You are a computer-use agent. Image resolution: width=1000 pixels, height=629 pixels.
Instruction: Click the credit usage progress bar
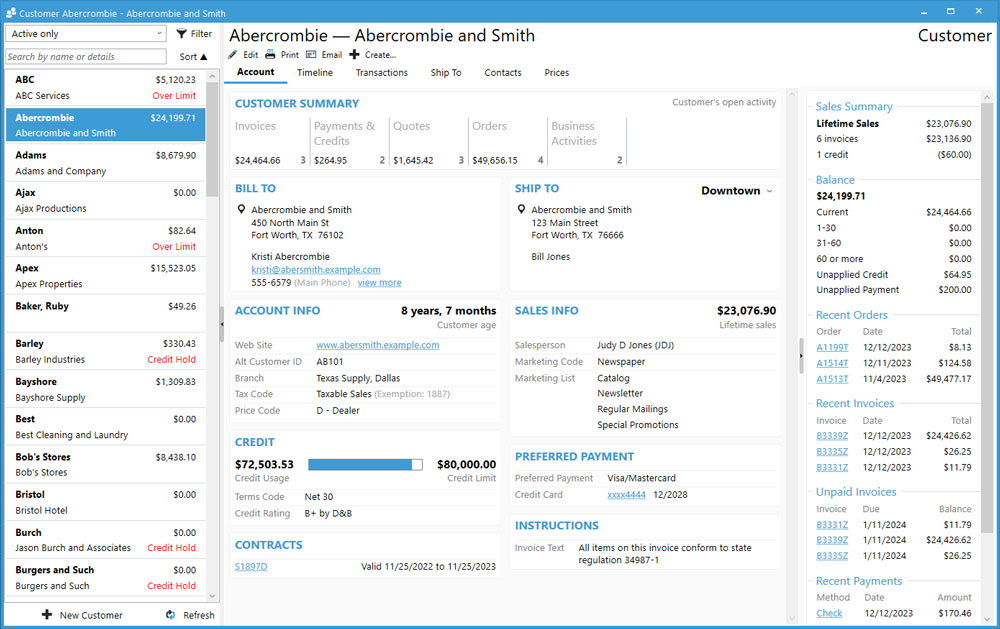pos(365,465)
